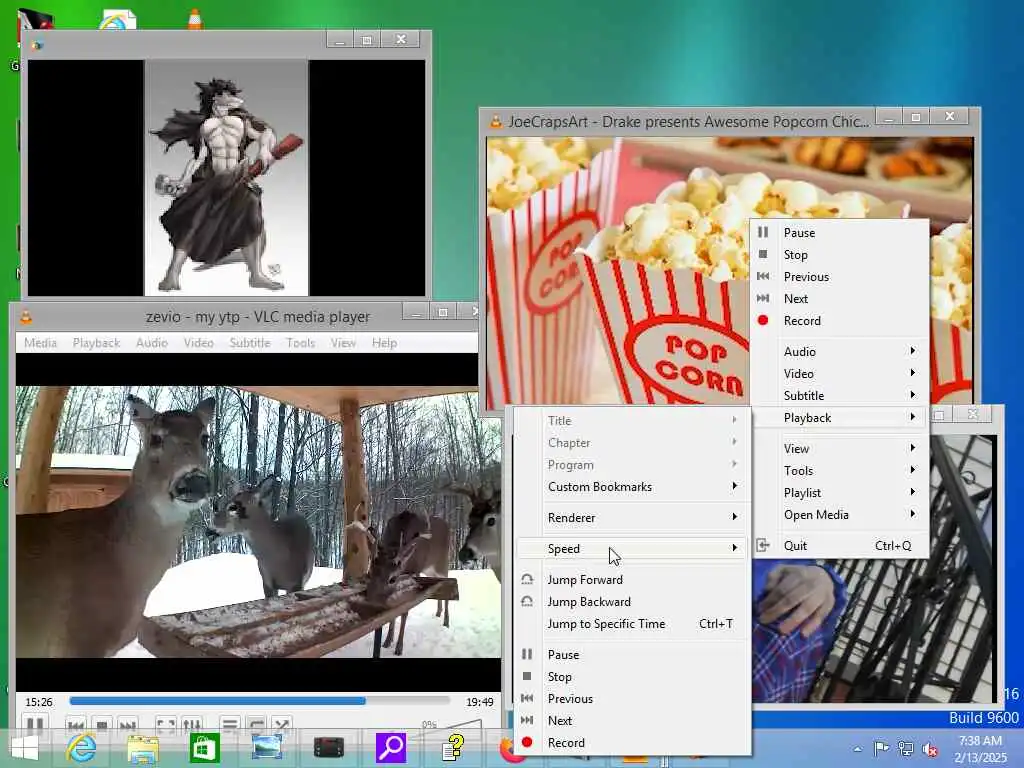Screen dimensions: 1024x768
Task: Click the VLC cone icon in zevio title bar
Action: [27, 317]
